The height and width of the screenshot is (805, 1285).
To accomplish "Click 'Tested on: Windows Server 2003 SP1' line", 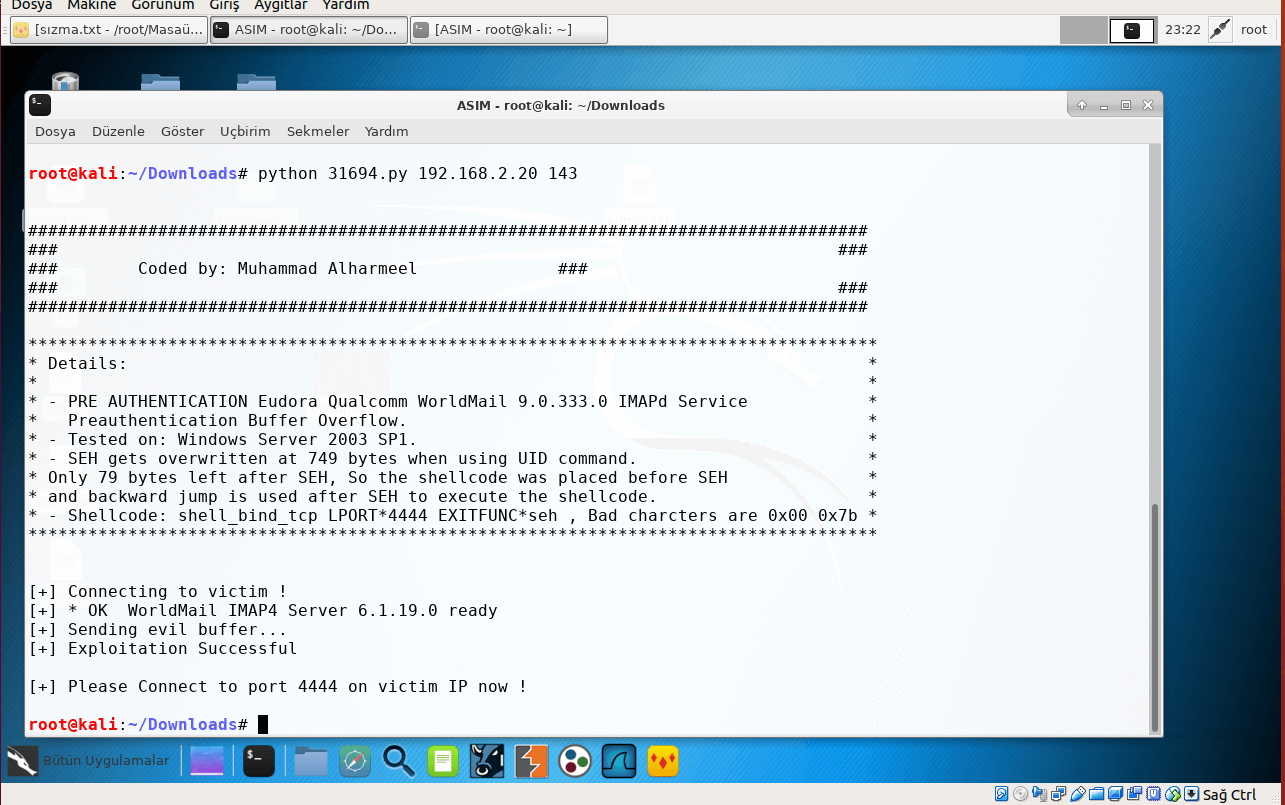I will 223,440.
